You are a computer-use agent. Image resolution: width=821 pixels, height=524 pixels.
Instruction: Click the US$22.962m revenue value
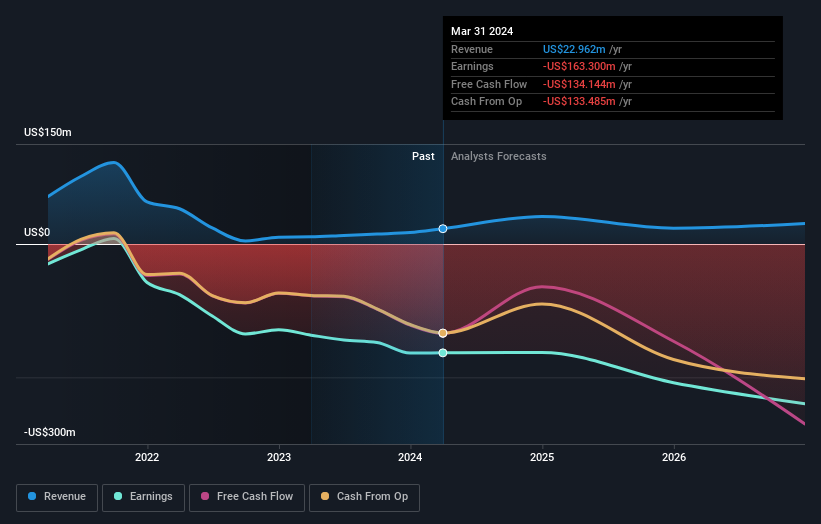pos(574,49)
